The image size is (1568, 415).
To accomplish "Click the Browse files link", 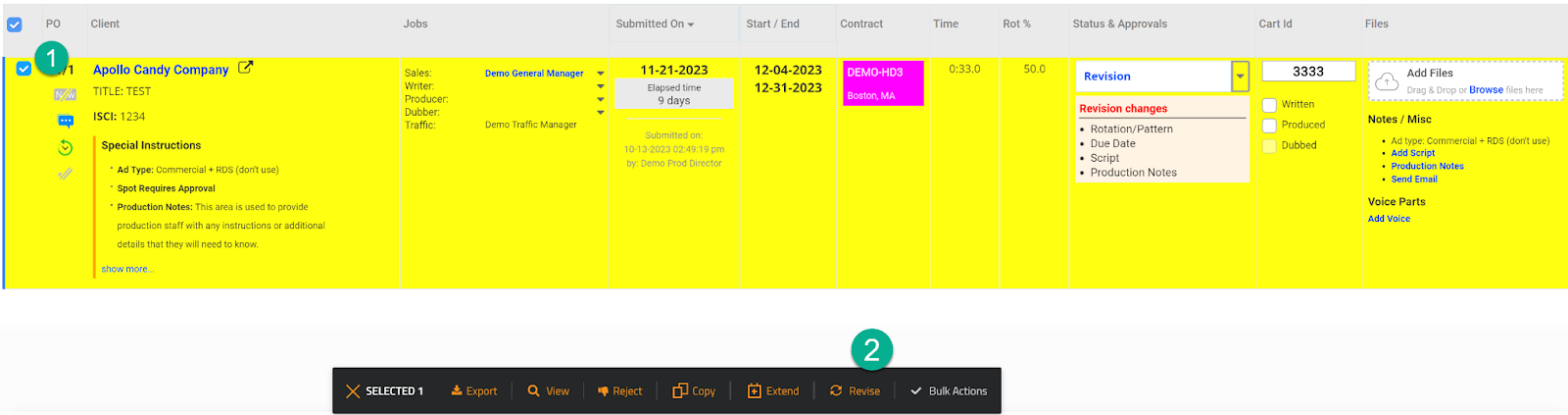I will 1486,90.
